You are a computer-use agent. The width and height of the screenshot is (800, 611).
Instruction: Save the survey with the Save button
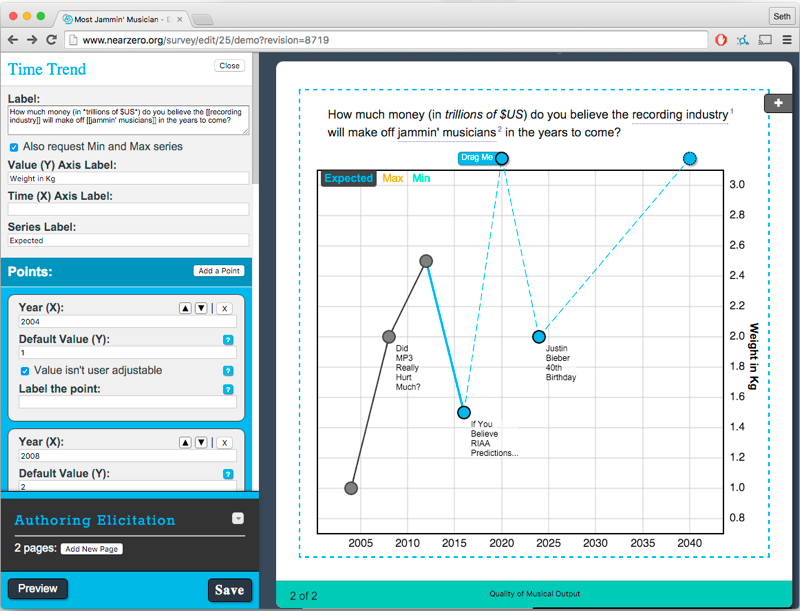coord(229,590)
